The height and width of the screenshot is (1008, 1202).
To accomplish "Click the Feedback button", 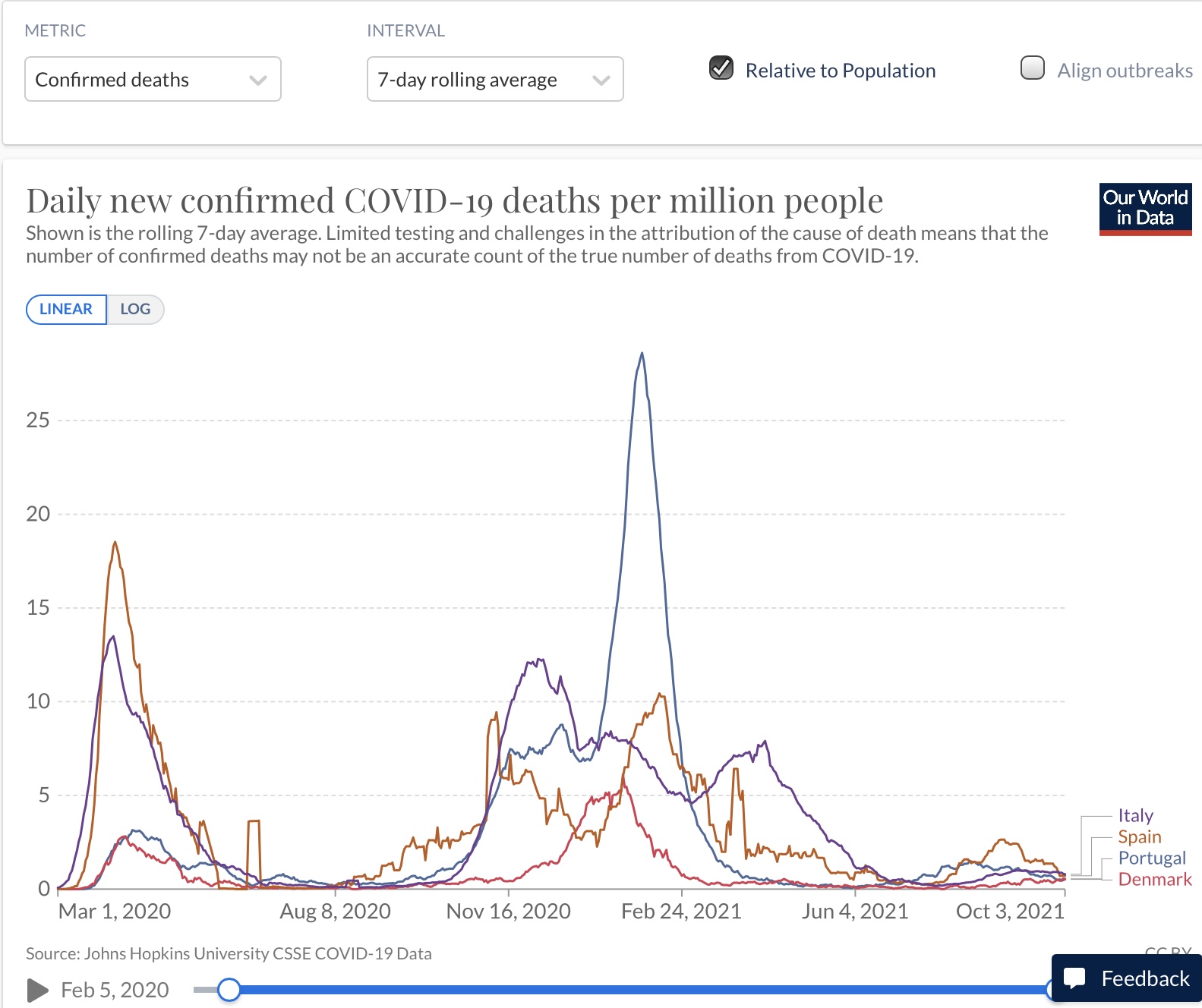I will click(1128, 978).
